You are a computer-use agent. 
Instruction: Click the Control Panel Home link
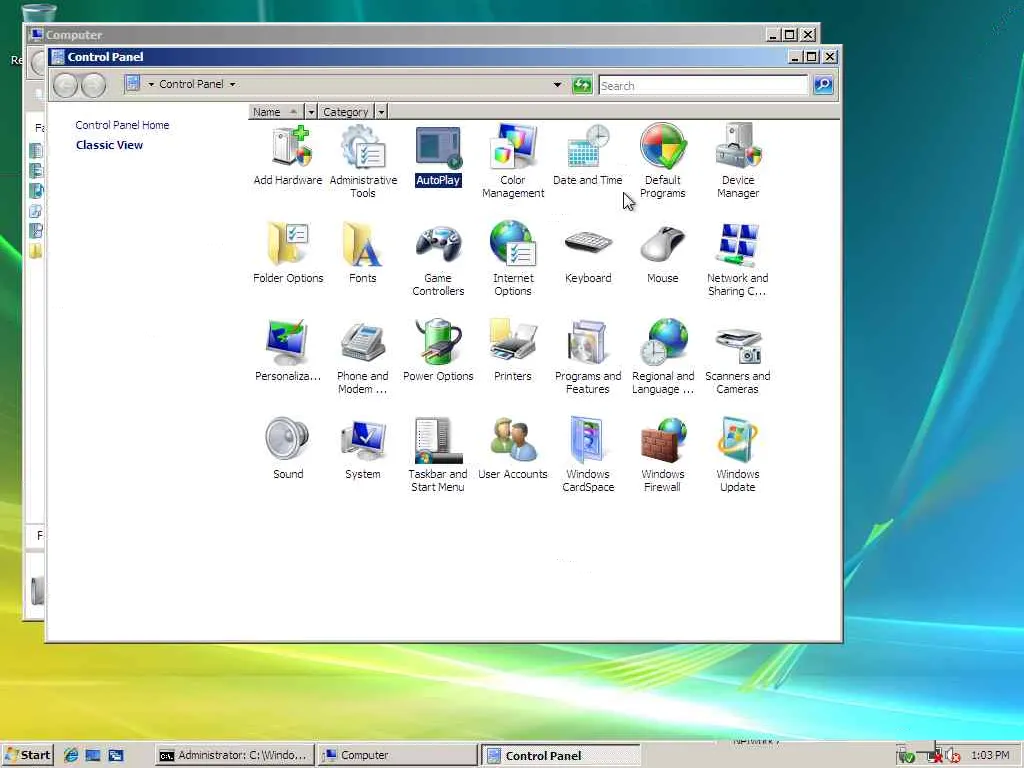[122, 125]
